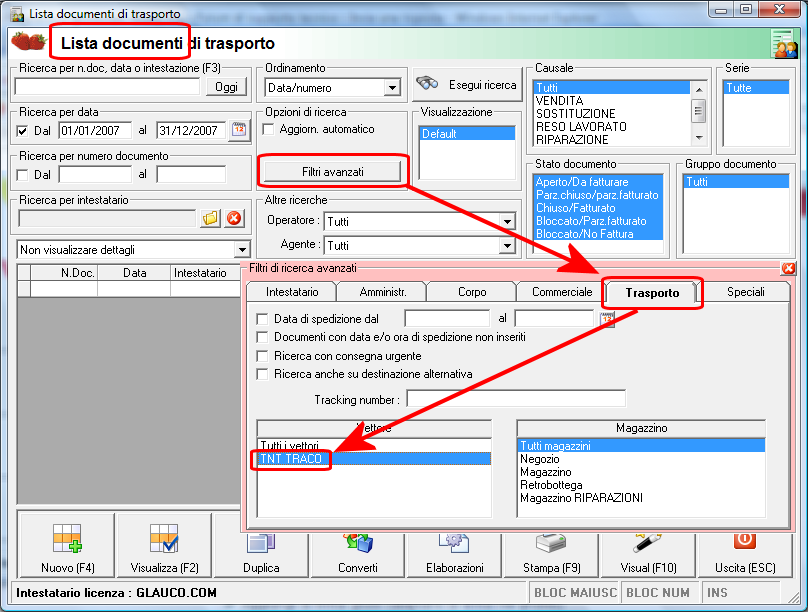
Task: Click Data di spedizione start date field
Action: [x=447, y=318]
